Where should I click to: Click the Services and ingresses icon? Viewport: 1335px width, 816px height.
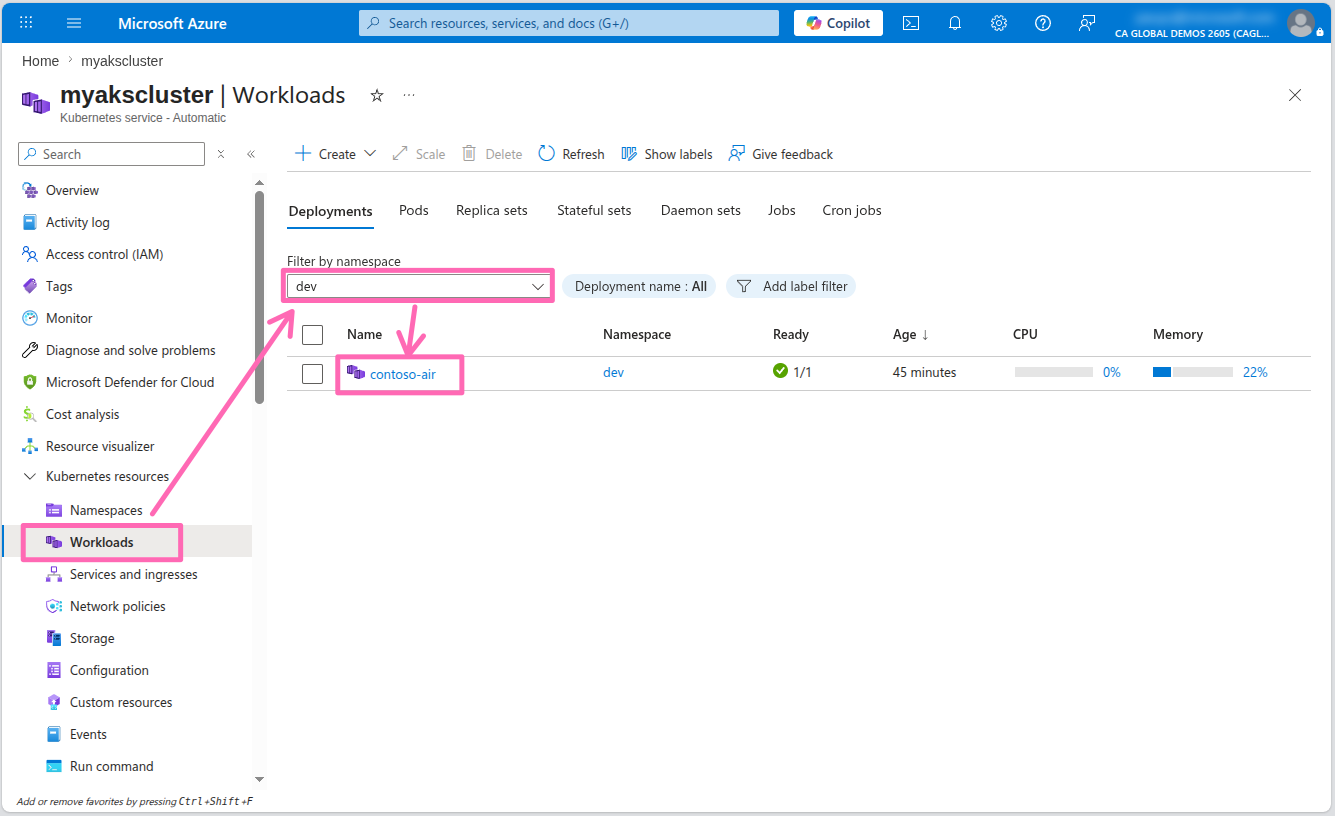click(x=54, y=574)
